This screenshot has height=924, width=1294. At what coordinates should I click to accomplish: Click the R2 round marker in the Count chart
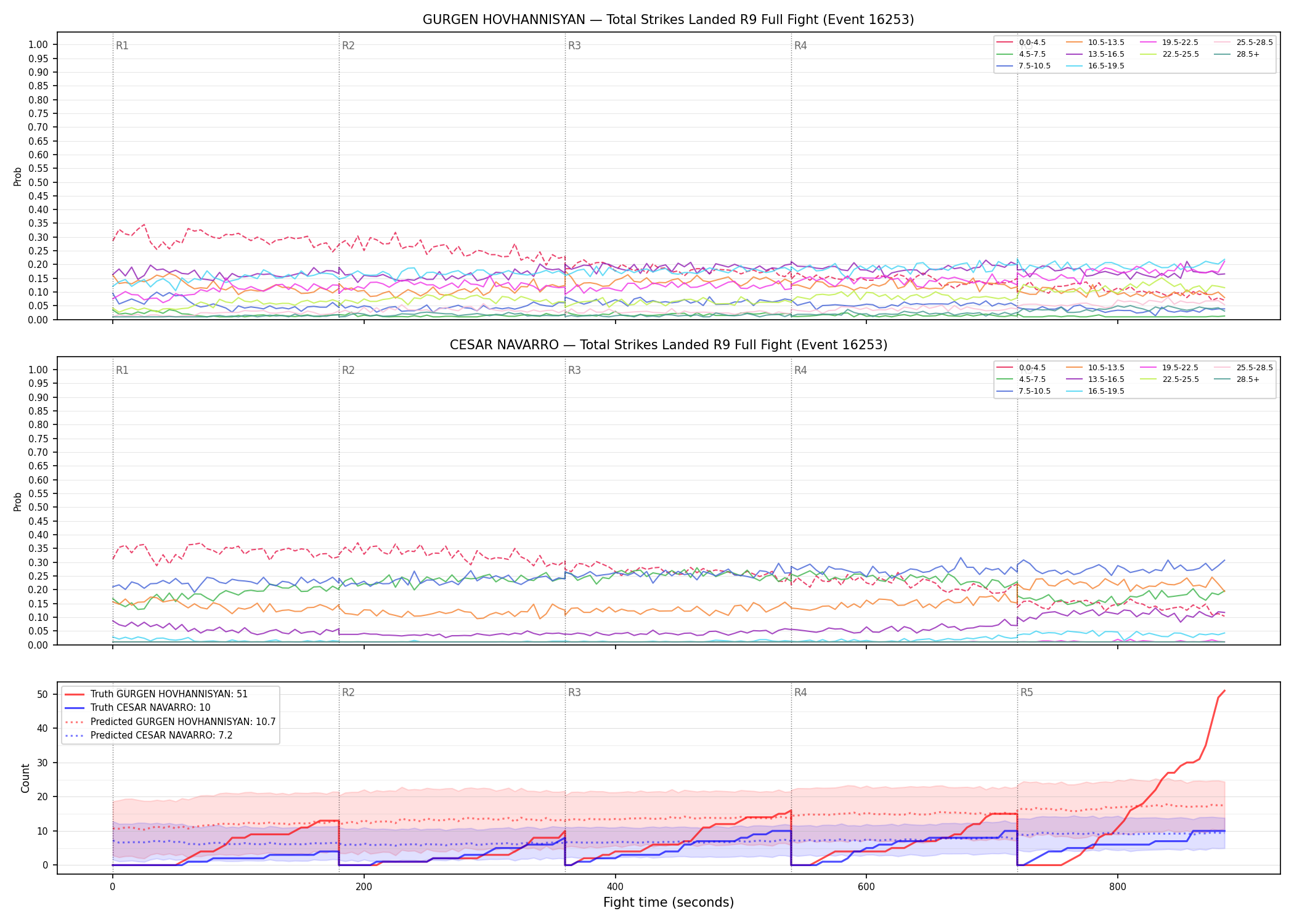click(x=348, y=693)
